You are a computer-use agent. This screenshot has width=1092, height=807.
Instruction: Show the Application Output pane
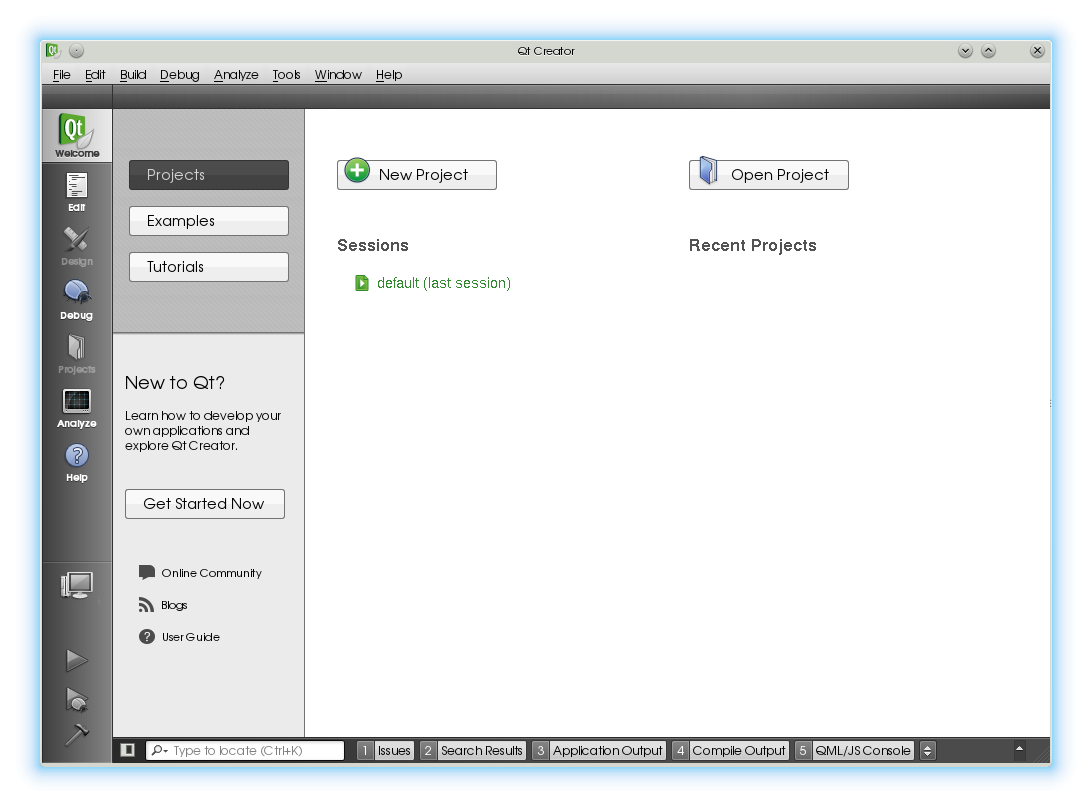coord(599,750)
